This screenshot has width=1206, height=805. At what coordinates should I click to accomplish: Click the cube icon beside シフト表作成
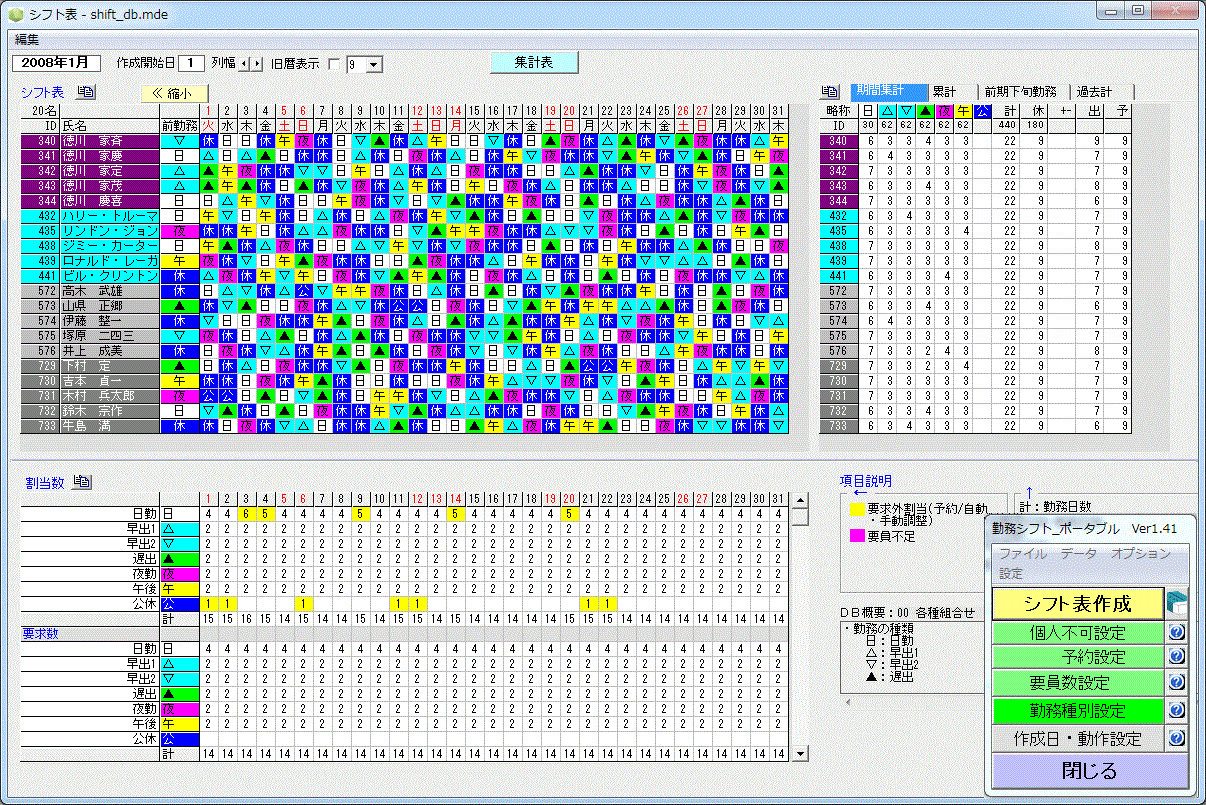1177,604
